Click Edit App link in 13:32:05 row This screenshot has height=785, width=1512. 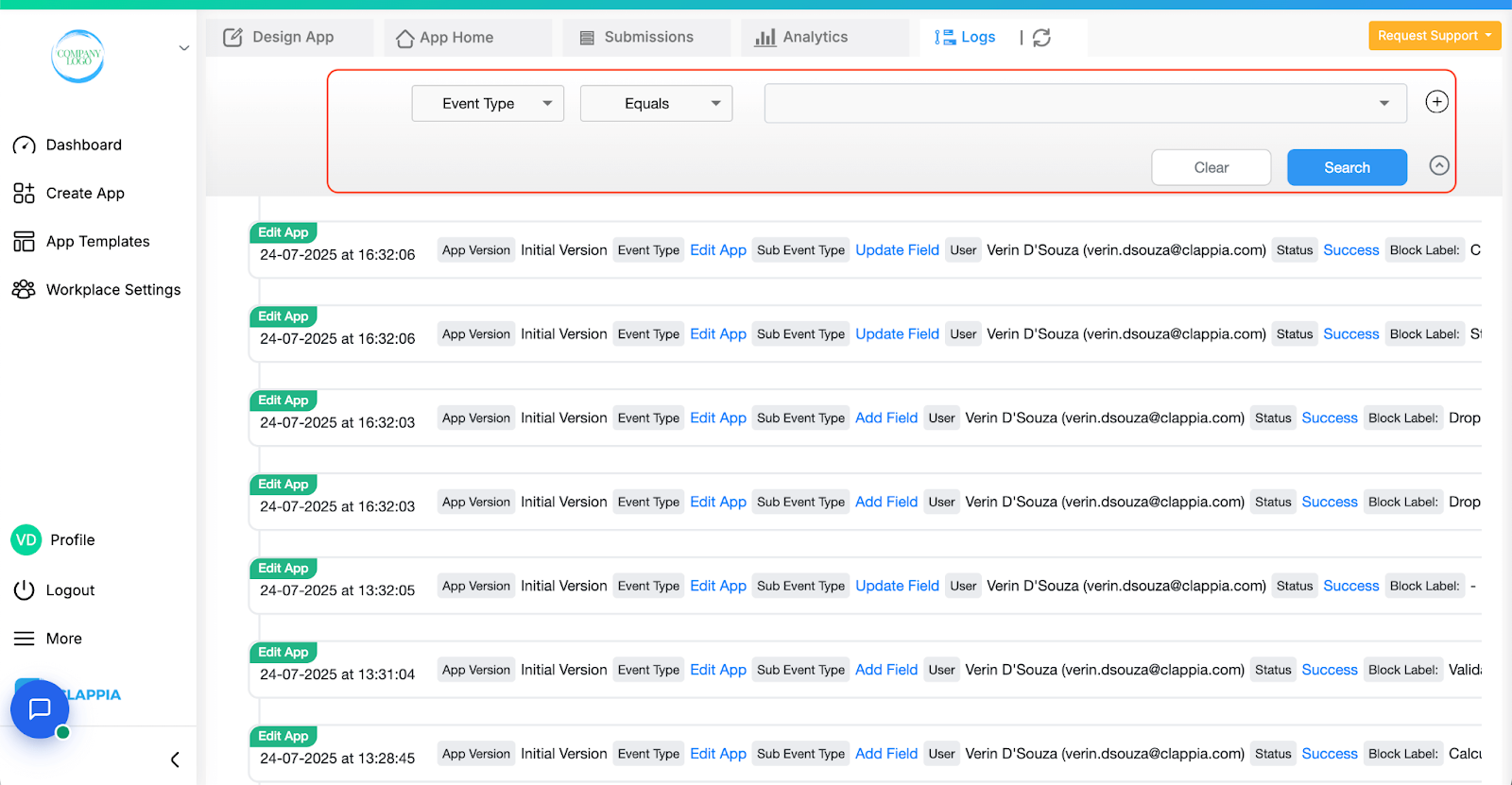click(x=718, y=586)
